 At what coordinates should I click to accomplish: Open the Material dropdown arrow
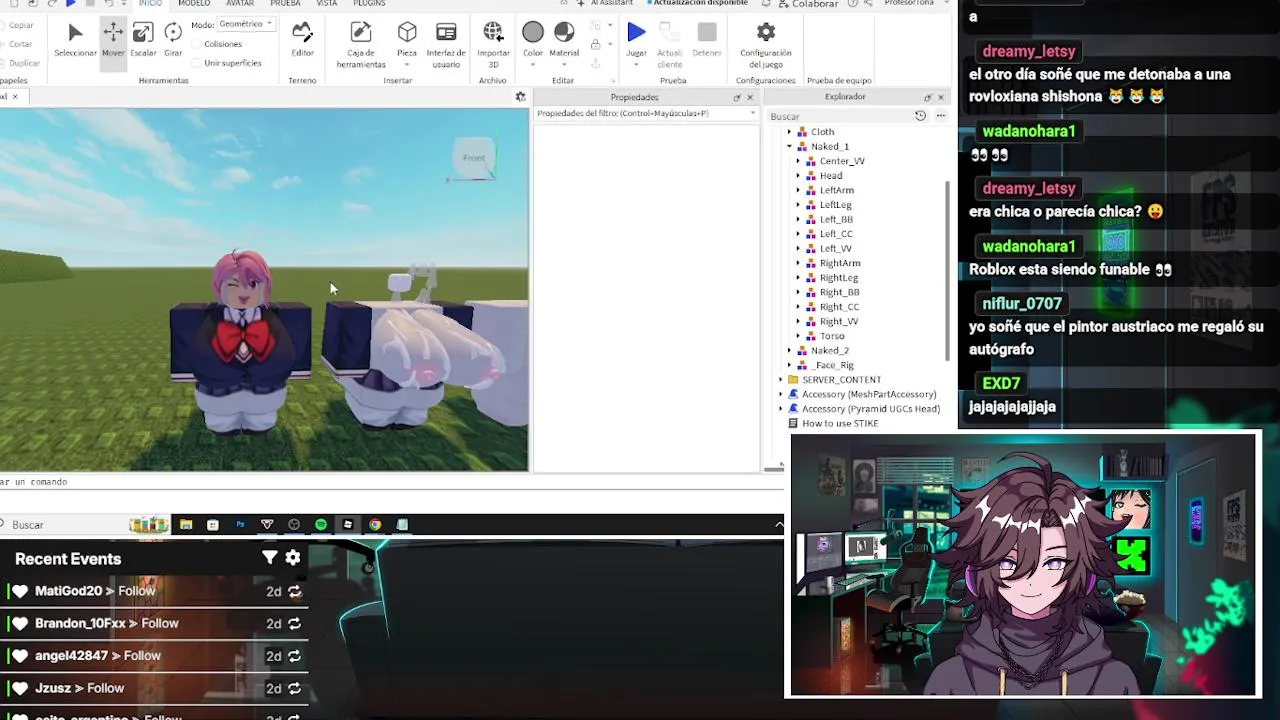point(564,65)
